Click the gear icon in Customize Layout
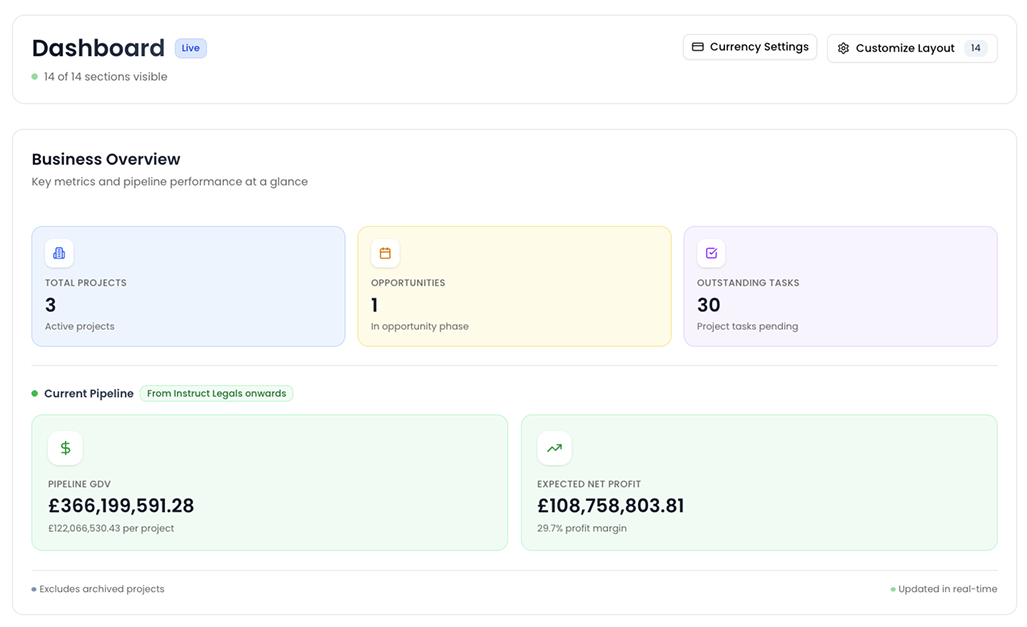The width and height of the screenshot is (1027, 627). [843, 48]
